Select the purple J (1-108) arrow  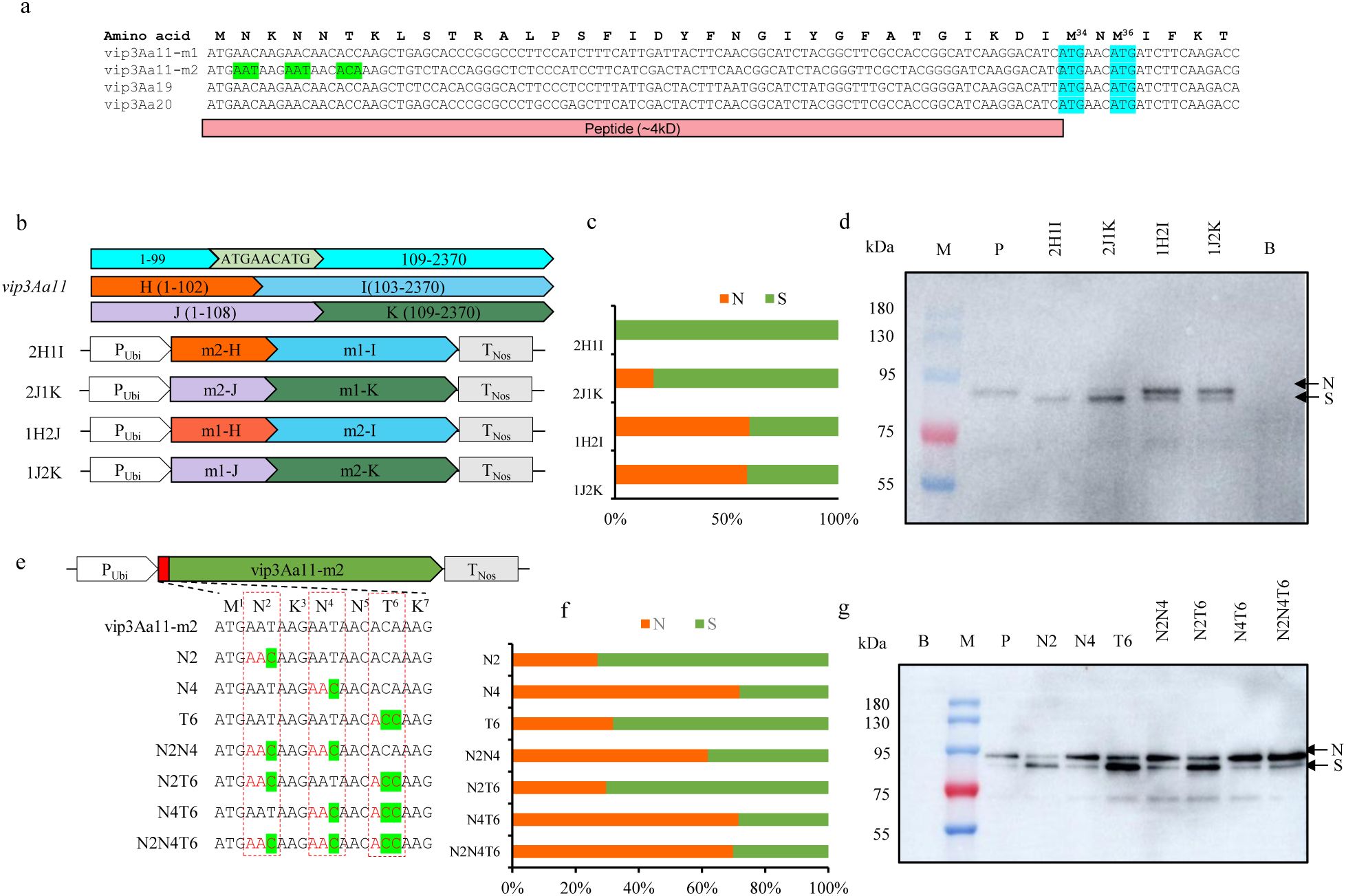(x=205, y=312)
